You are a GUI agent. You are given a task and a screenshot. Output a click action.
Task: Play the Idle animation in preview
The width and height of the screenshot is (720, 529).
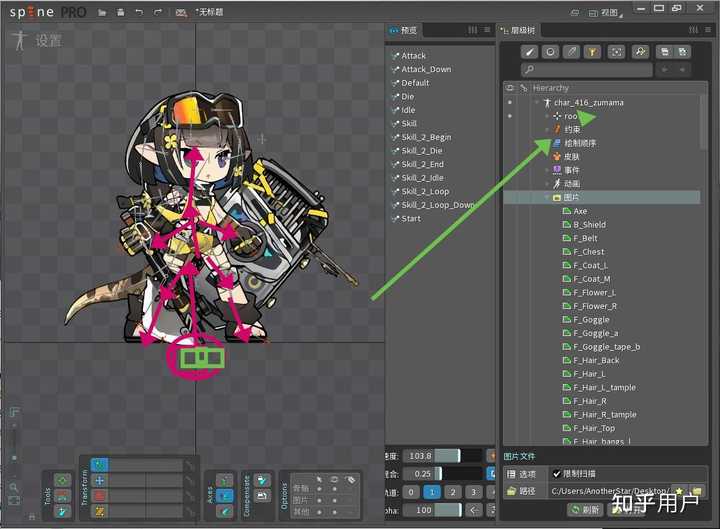coord(408,110)
